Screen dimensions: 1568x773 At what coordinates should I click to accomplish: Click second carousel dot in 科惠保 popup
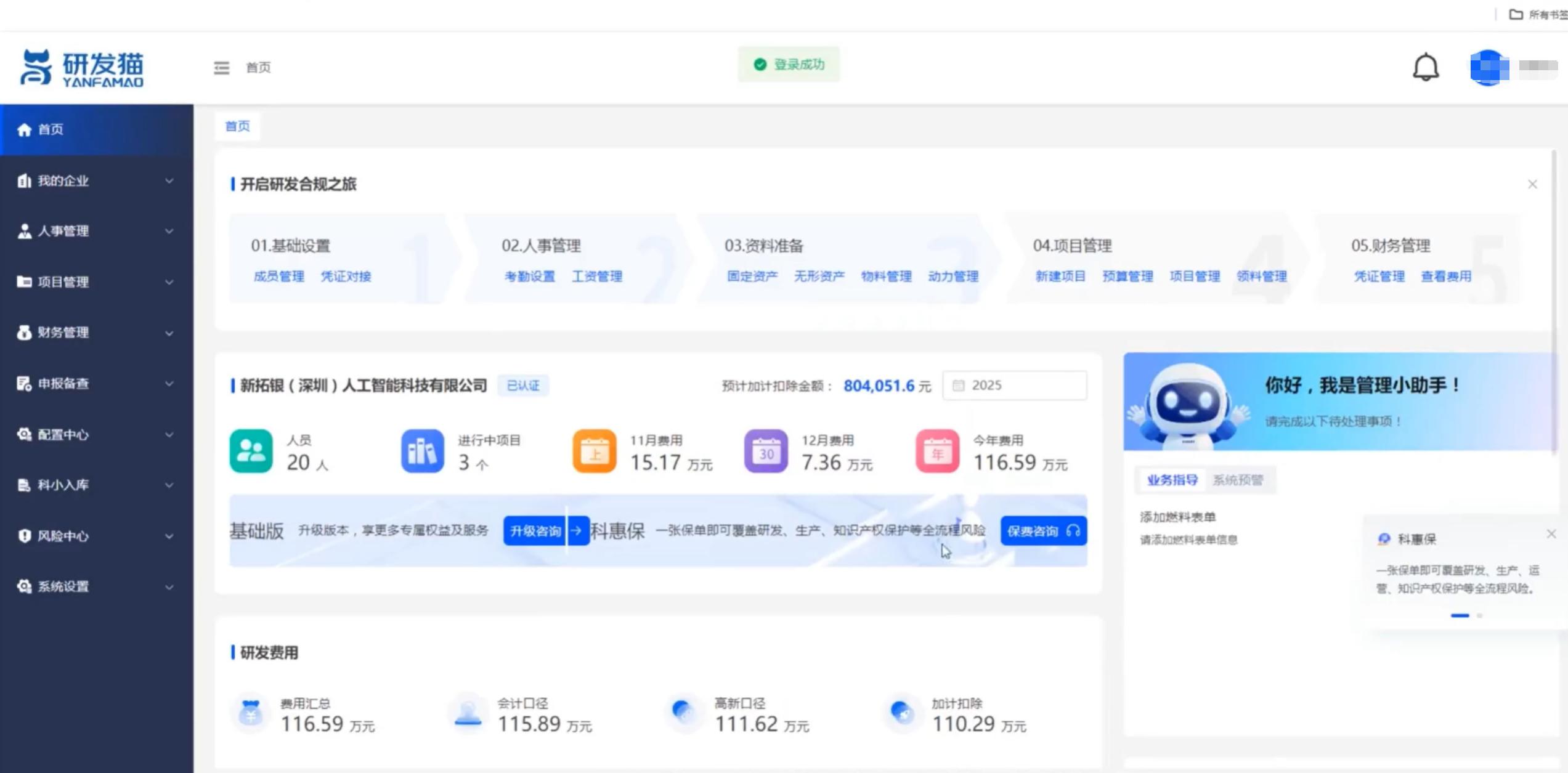[1479, 615]
